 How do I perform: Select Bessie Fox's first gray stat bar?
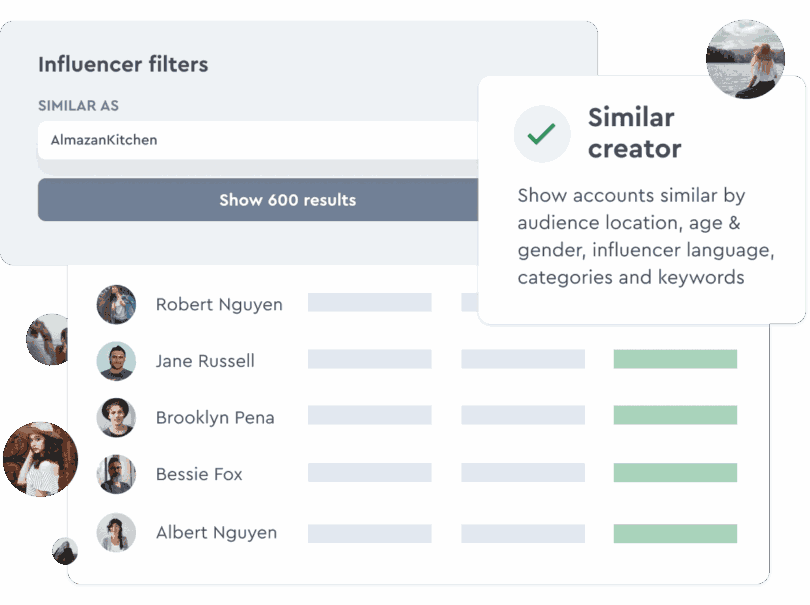(370, 472)
